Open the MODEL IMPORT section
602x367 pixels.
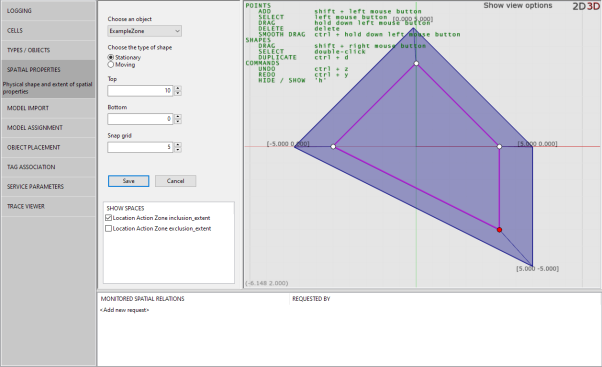coord(48,108)
